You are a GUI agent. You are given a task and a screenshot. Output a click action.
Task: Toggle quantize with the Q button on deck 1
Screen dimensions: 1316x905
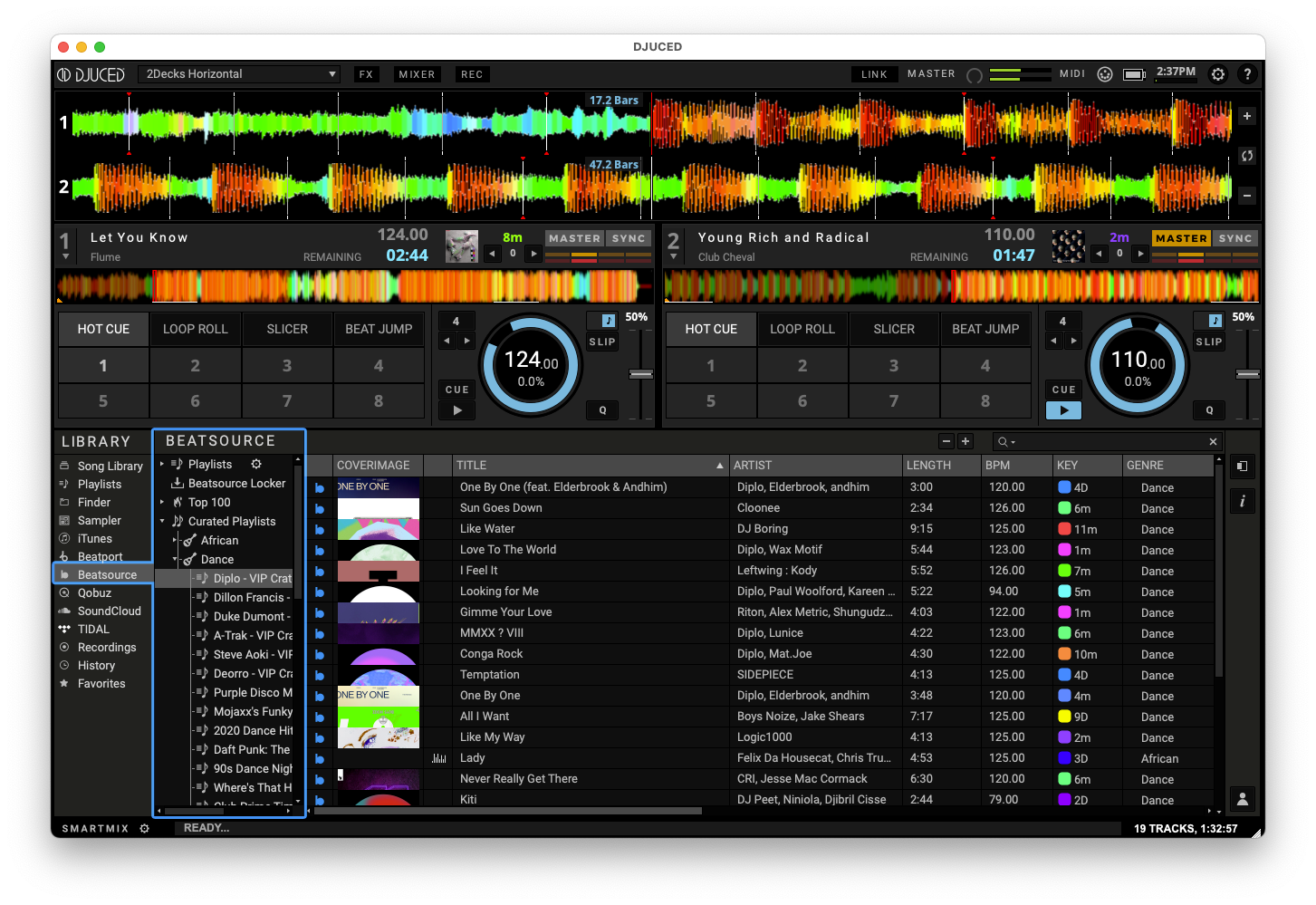point(602,409)
